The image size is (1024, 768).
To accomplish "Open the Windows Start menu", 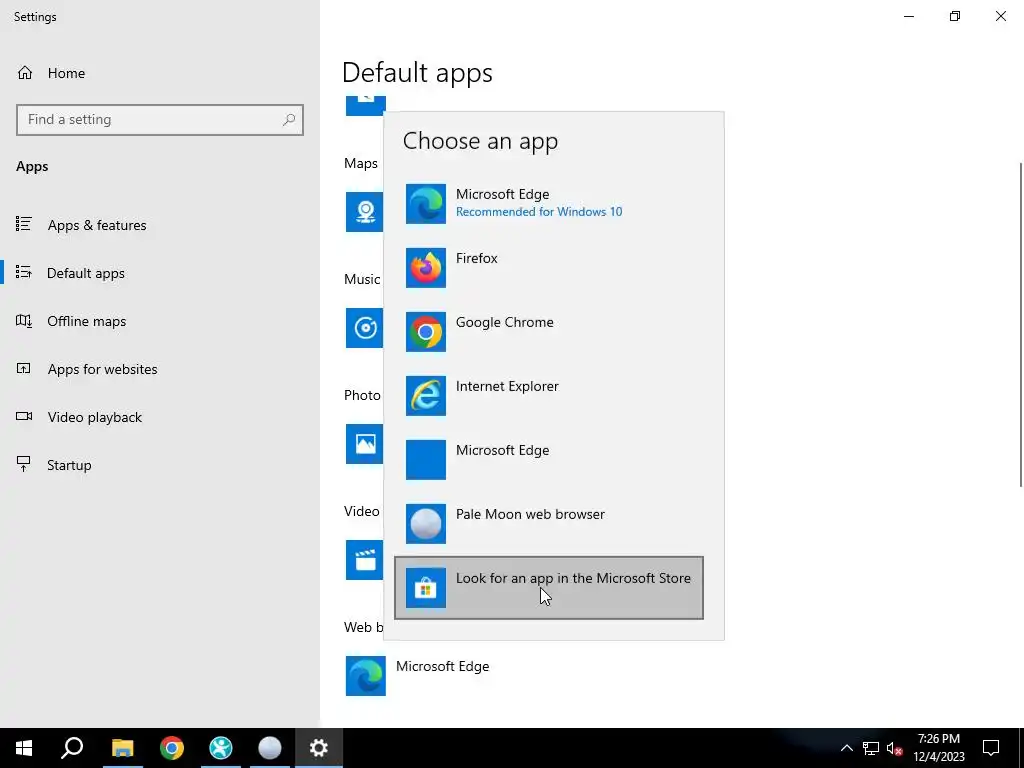I will coord(24,748).
